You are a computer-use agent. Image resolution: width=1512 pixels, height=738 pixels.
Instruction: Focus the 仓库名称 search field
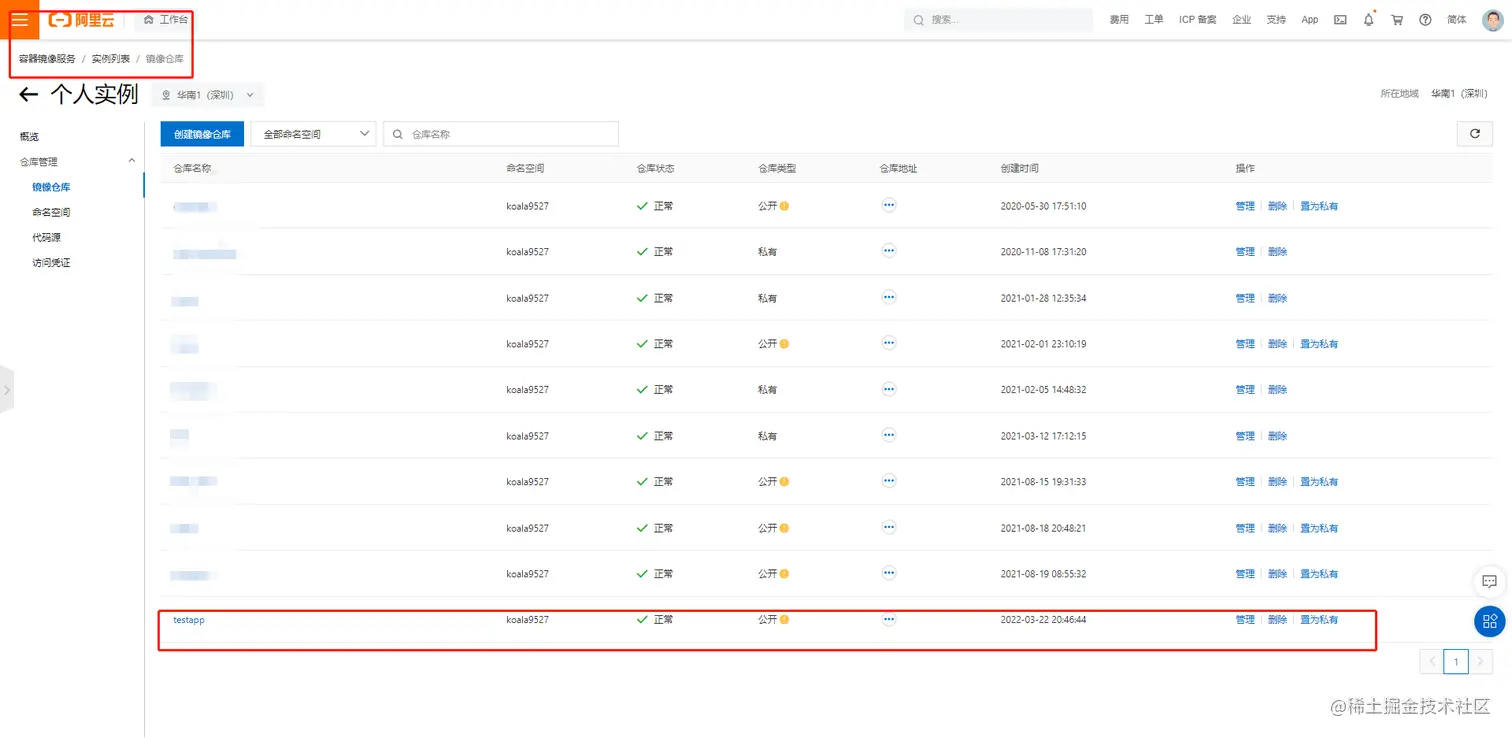click(501, 134)
